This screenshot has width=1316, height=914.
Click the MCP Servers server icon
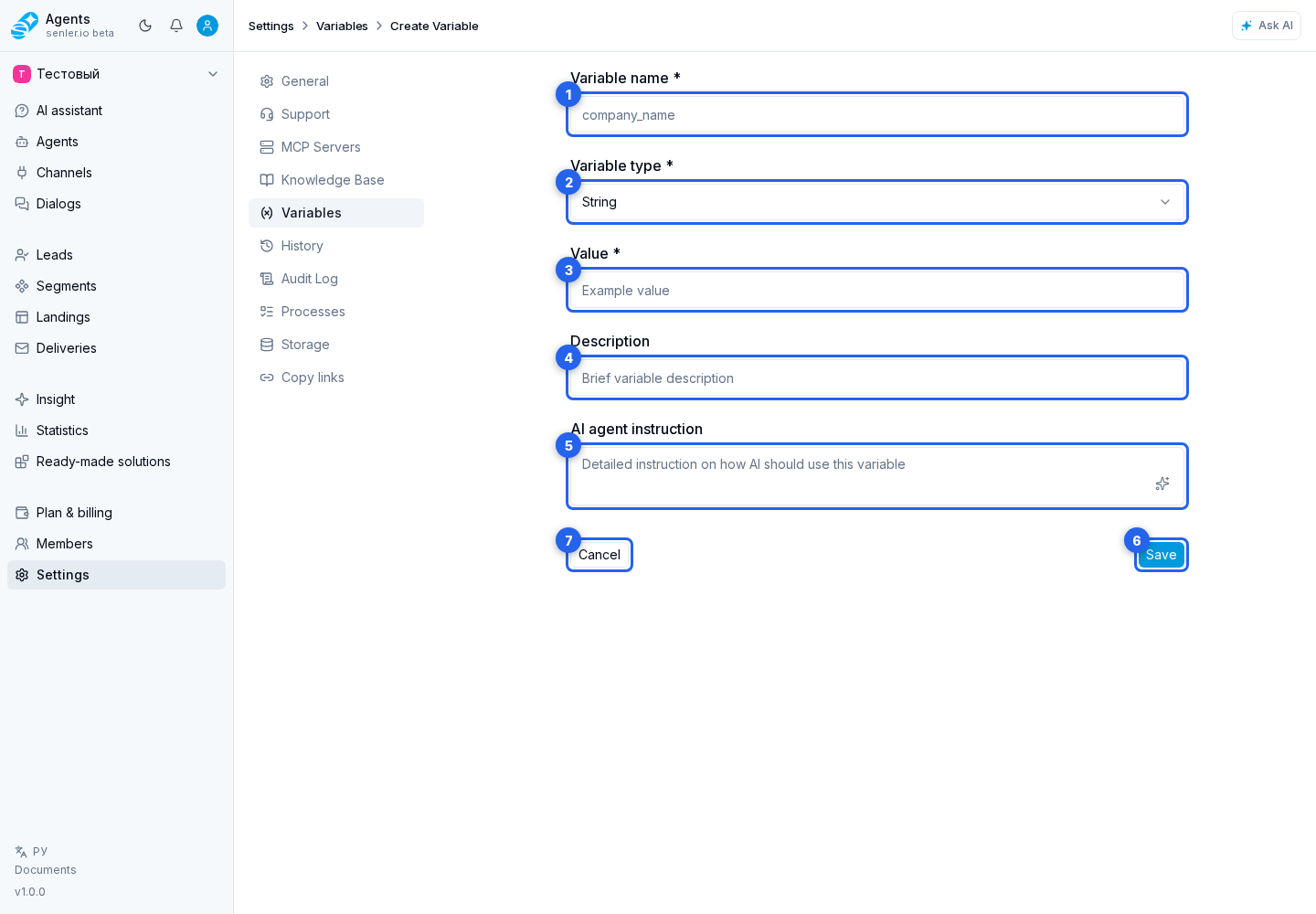point(267,147)
